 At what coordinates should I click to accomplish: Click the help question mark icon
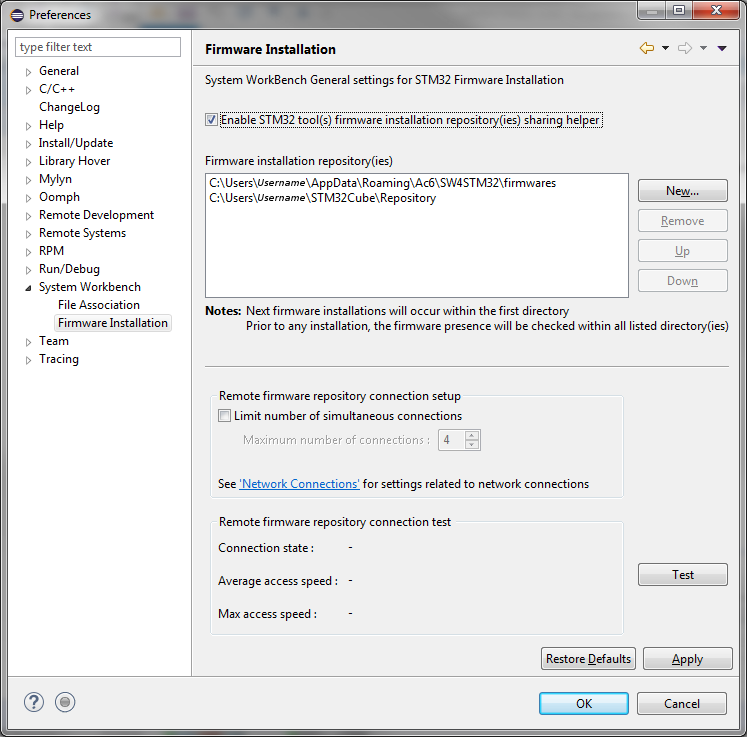34,702
